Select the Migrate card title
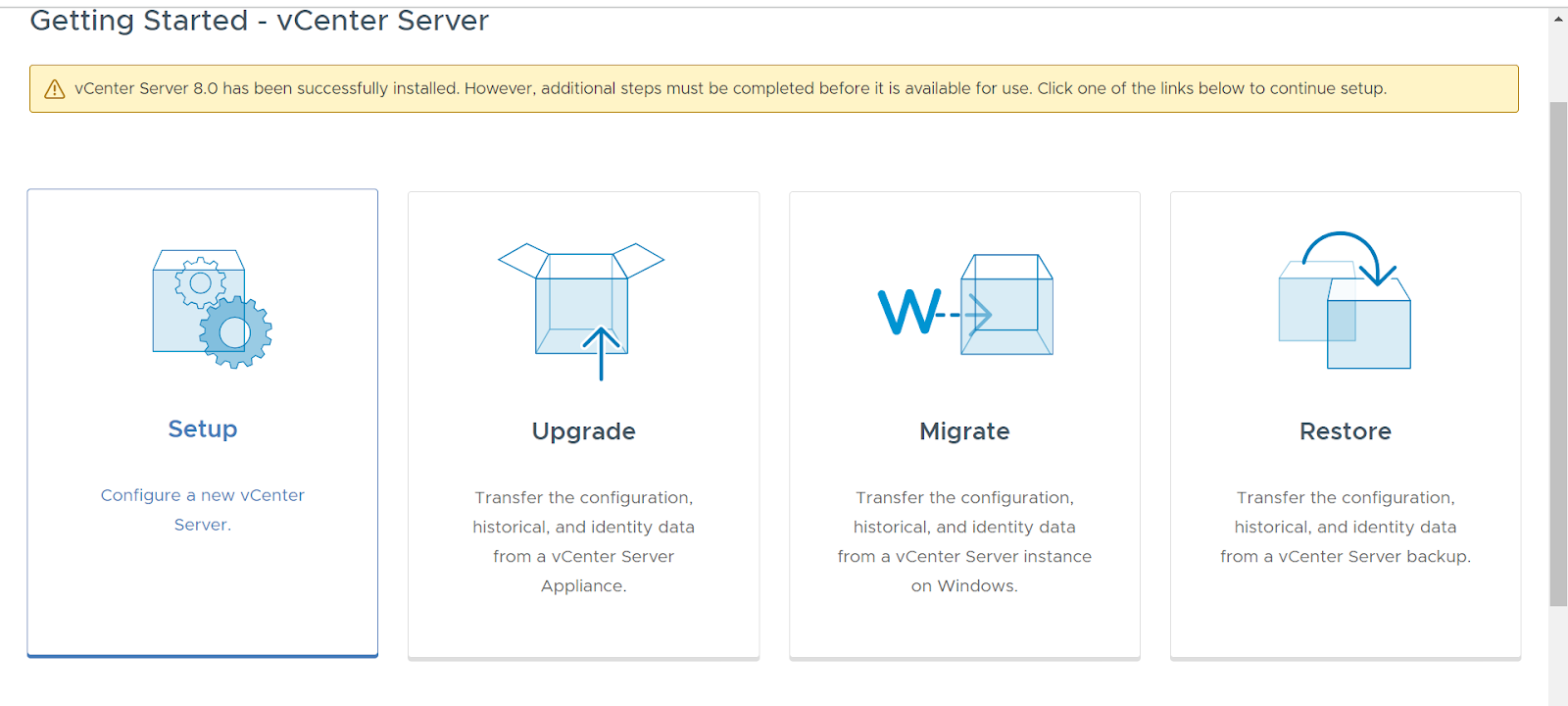1568x706 pixels. point(964,431)
